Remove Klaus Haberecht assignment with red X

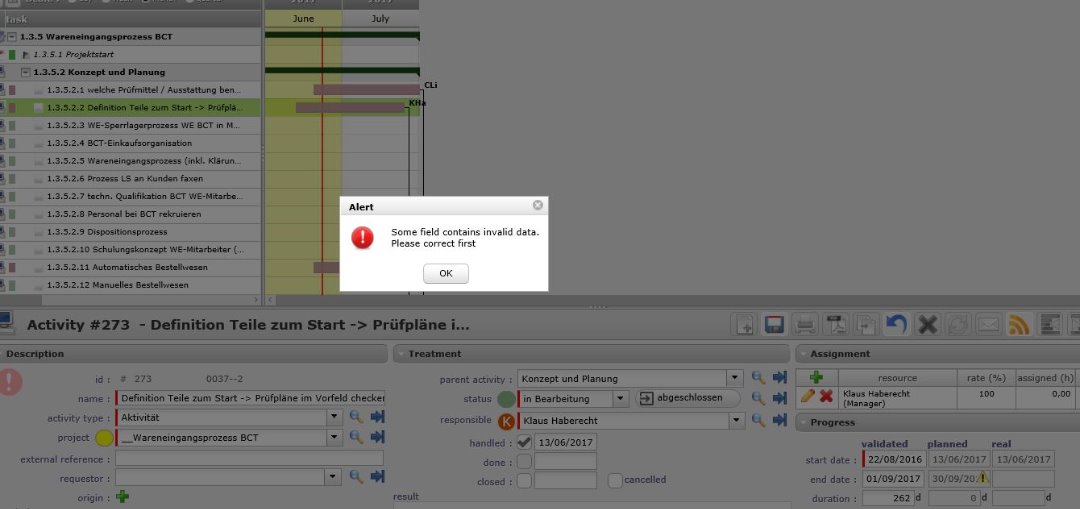(827, 397)
